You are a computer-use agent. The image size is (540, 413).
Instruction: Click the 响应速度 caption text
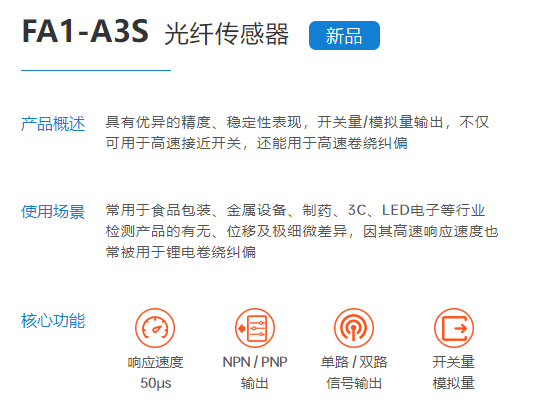[155, 362]
